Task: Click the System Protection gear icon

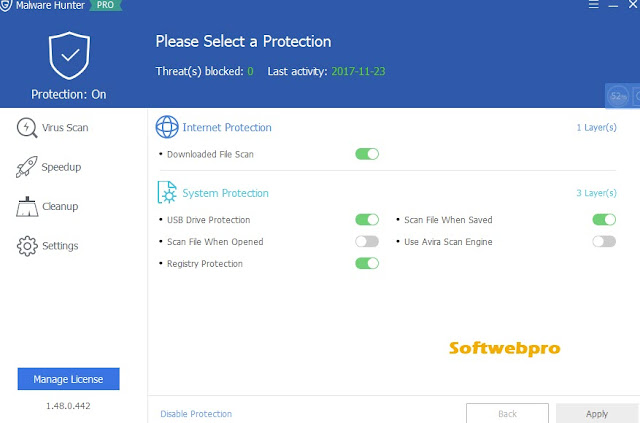Action: [167, 193]
